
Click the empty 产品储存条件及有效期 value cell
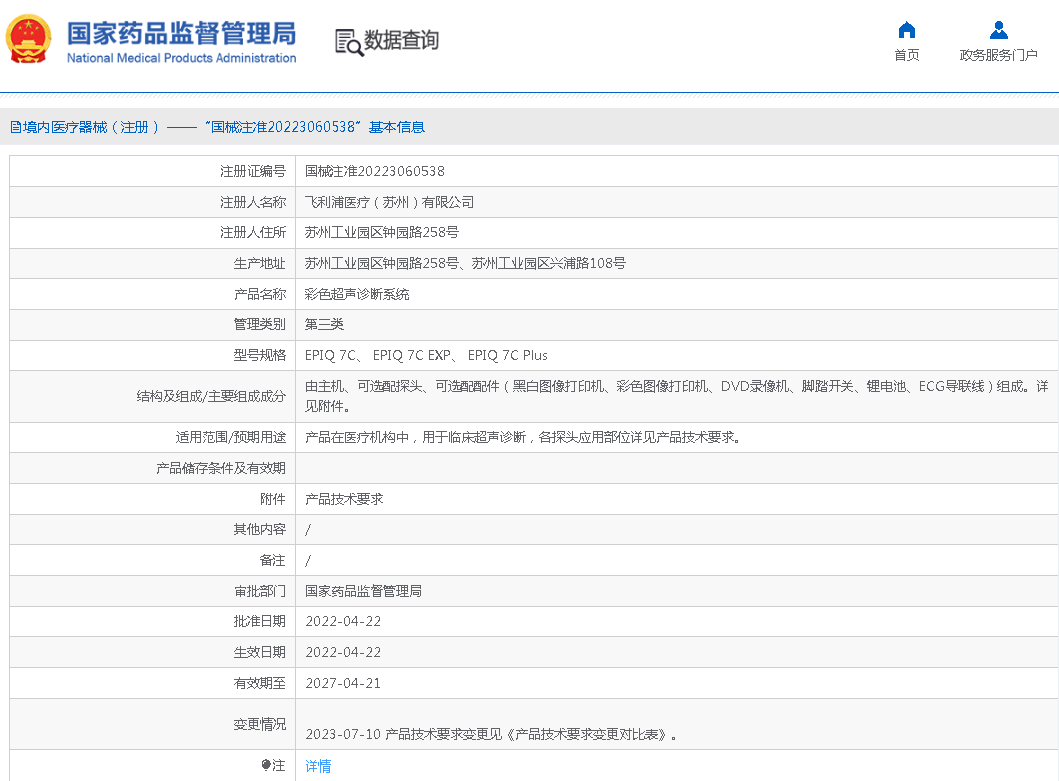(676, 468)
